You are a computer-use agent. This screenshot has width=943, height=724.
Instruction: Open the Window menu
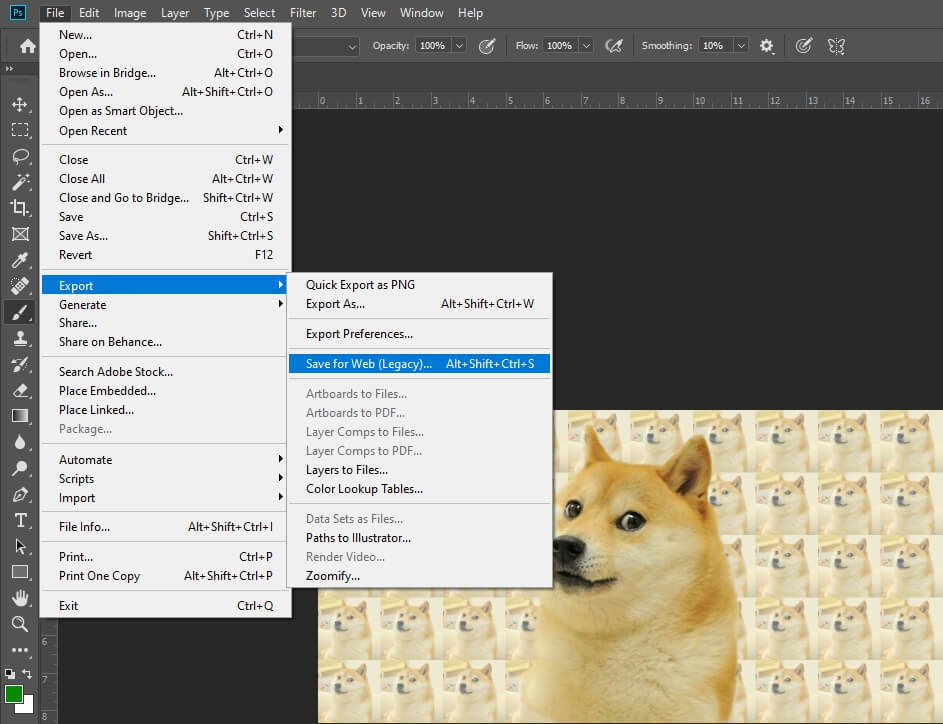[422, 13]
